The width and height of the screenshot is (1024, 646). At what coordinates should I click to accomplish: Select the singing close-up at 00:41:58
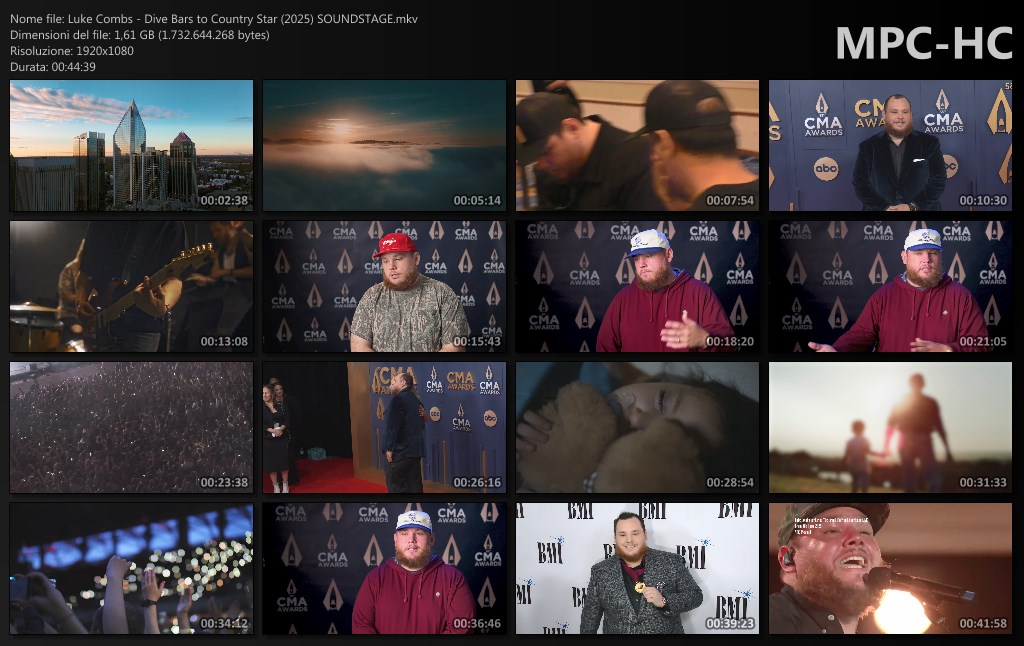point(890,568)
